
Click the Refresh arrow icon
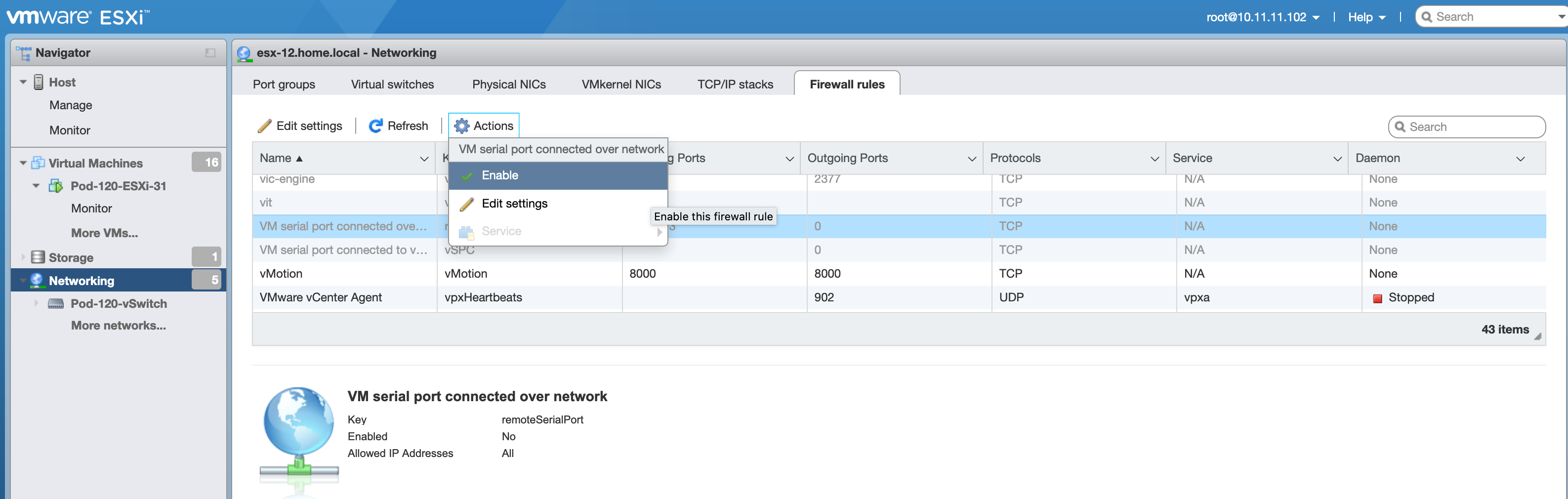point(375,126)
